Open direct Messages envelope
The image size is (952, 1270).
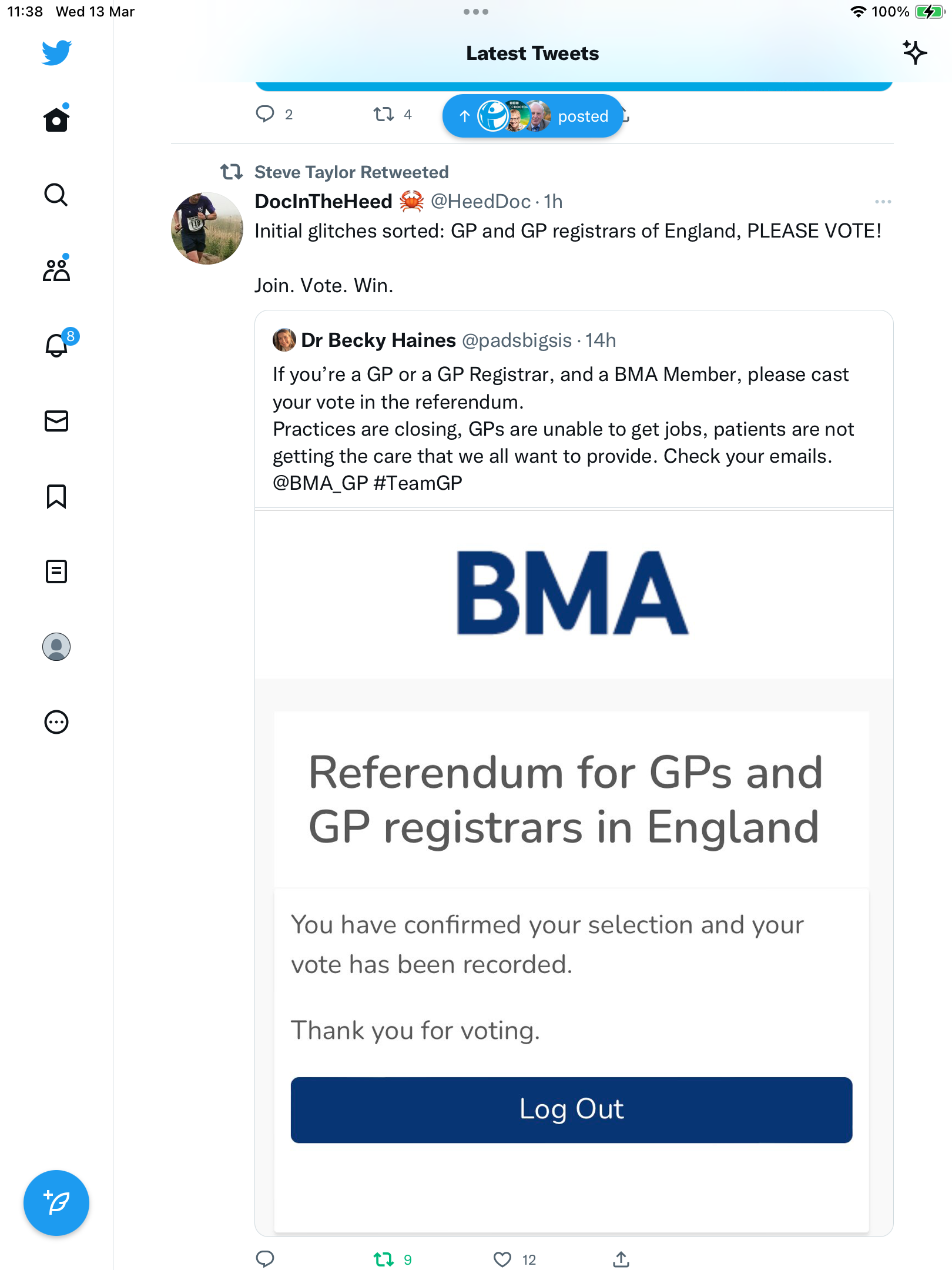(x=56, y=421)
